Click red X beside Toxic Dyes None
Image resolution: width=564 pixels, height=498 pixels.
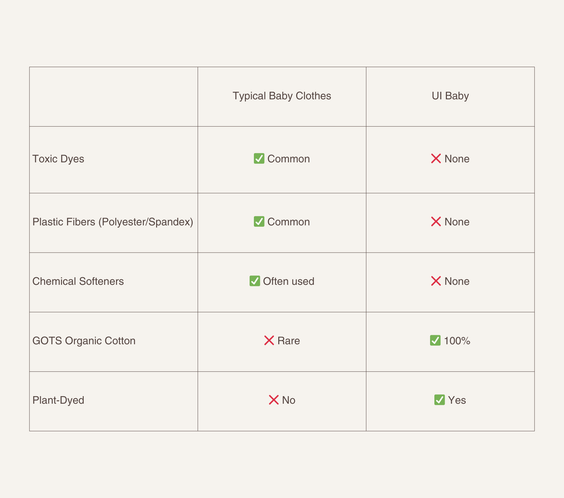436,159
